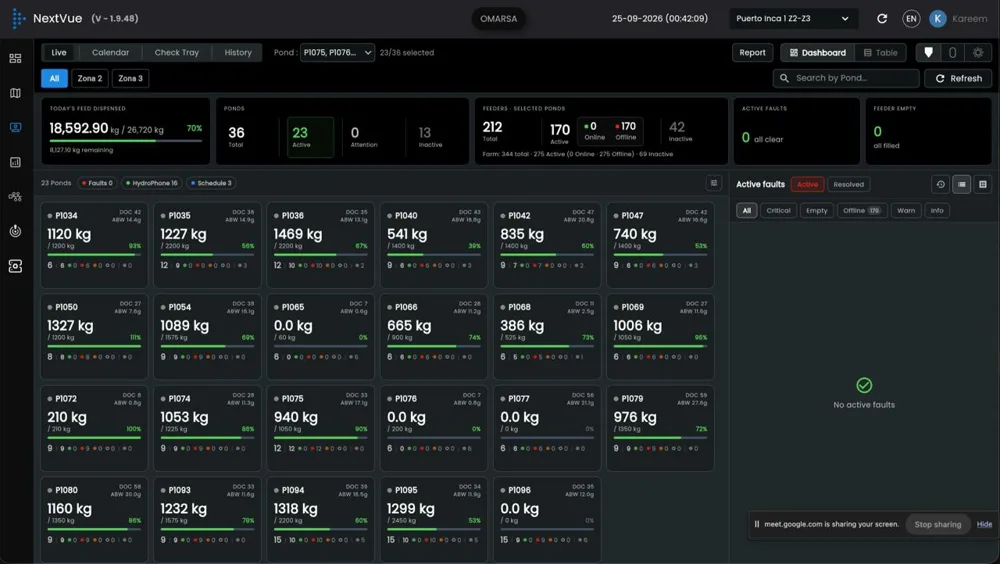
Task: Toggle Resolved faults filter
Action: pos(848,184)
